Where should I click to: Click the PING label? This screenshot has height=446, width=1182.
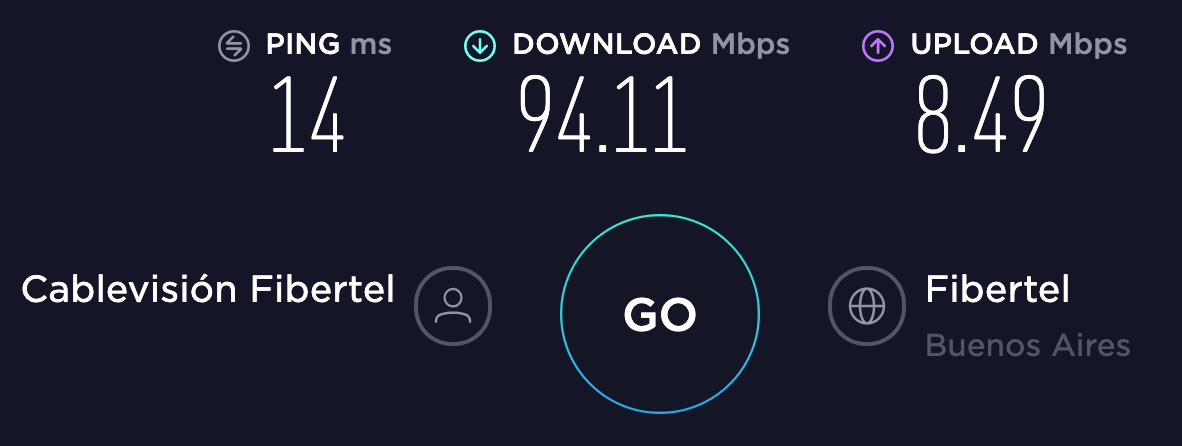303,44
